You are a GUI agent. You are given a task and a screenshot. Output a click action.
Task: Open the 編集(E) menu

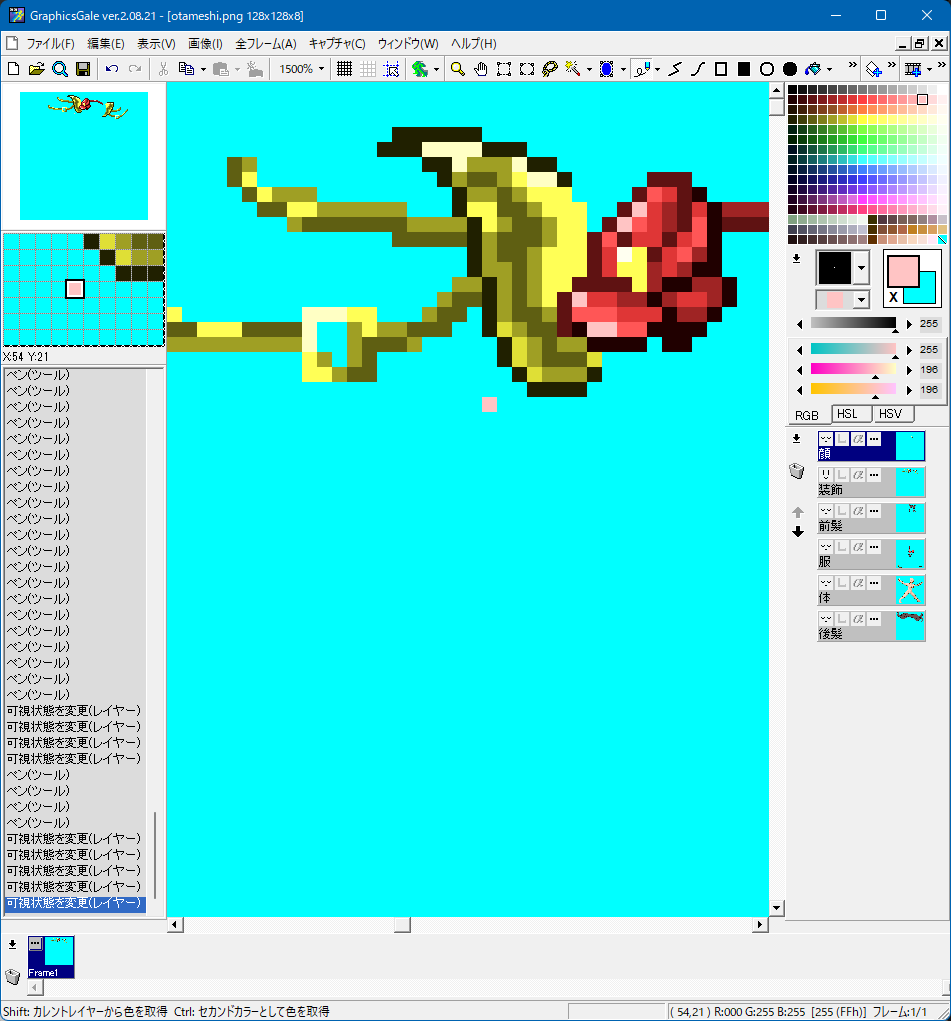[x=106, y=44]
